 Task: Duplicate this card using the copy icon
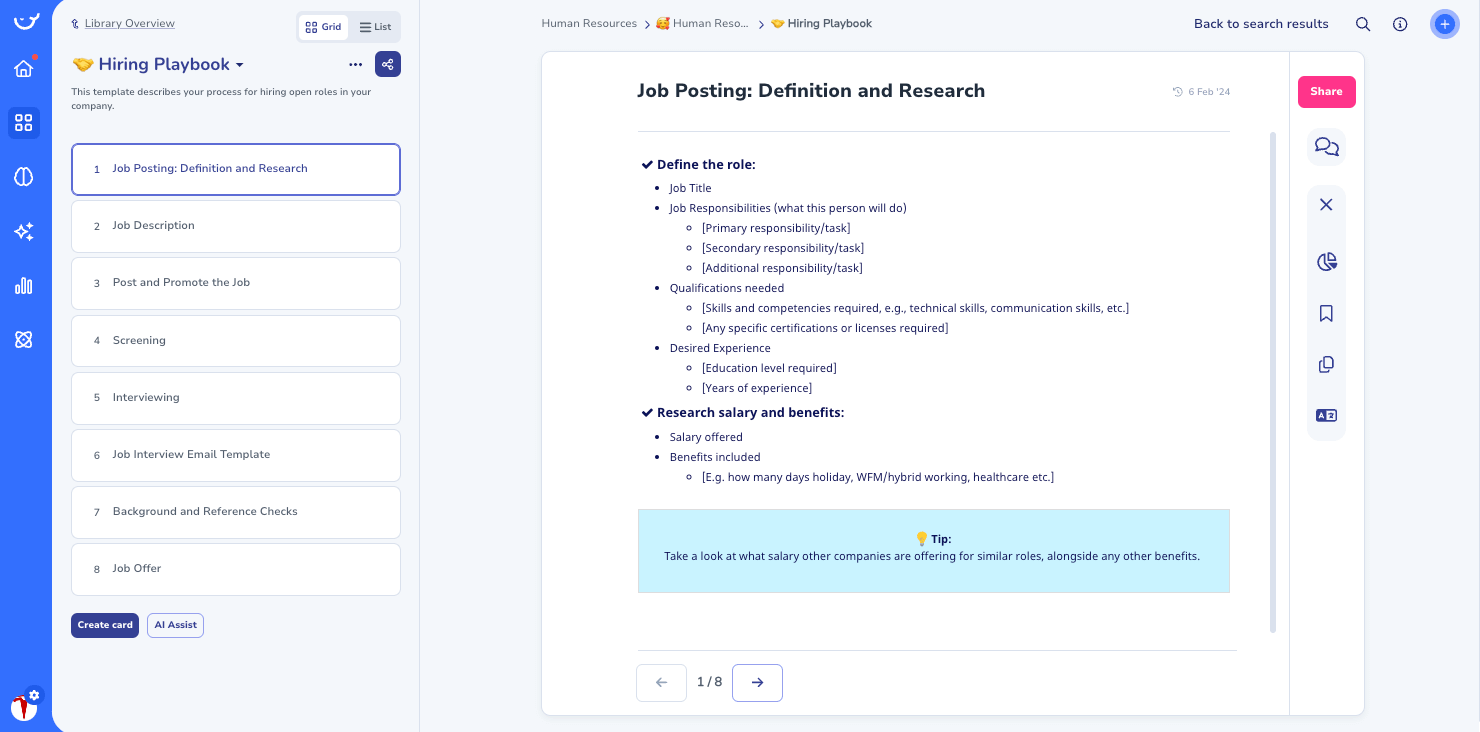(1326, 364)
